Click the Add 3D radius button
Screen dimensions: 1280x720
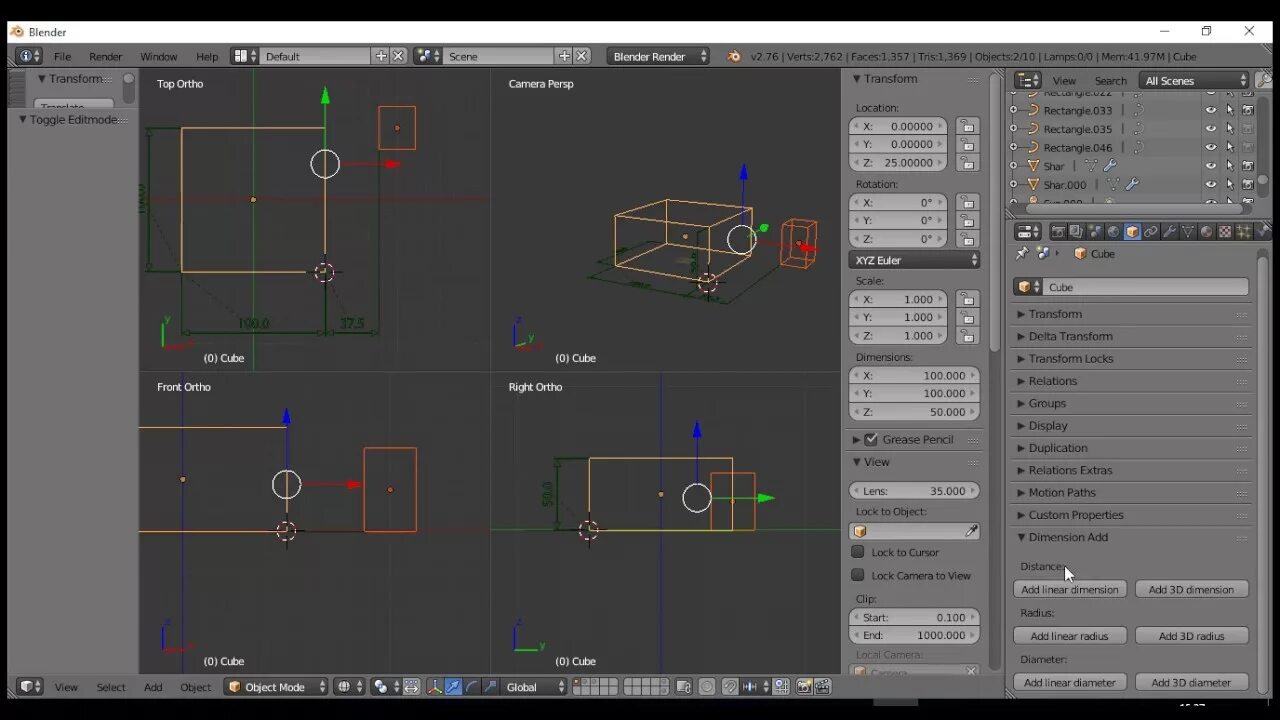tap(1191, 636)
